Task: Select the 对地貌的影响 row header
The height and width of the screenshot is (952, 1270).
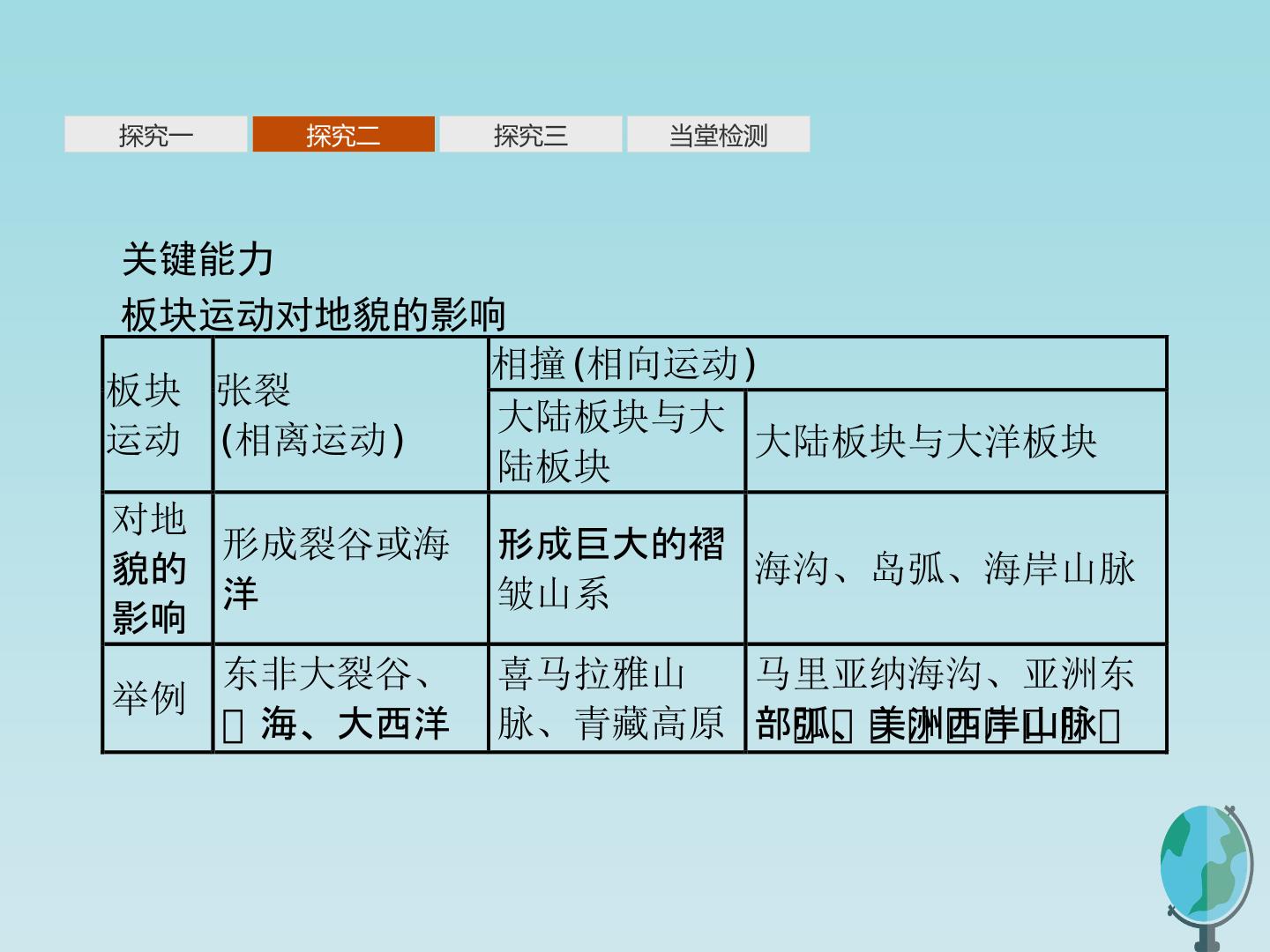Action: coord(158,568)
